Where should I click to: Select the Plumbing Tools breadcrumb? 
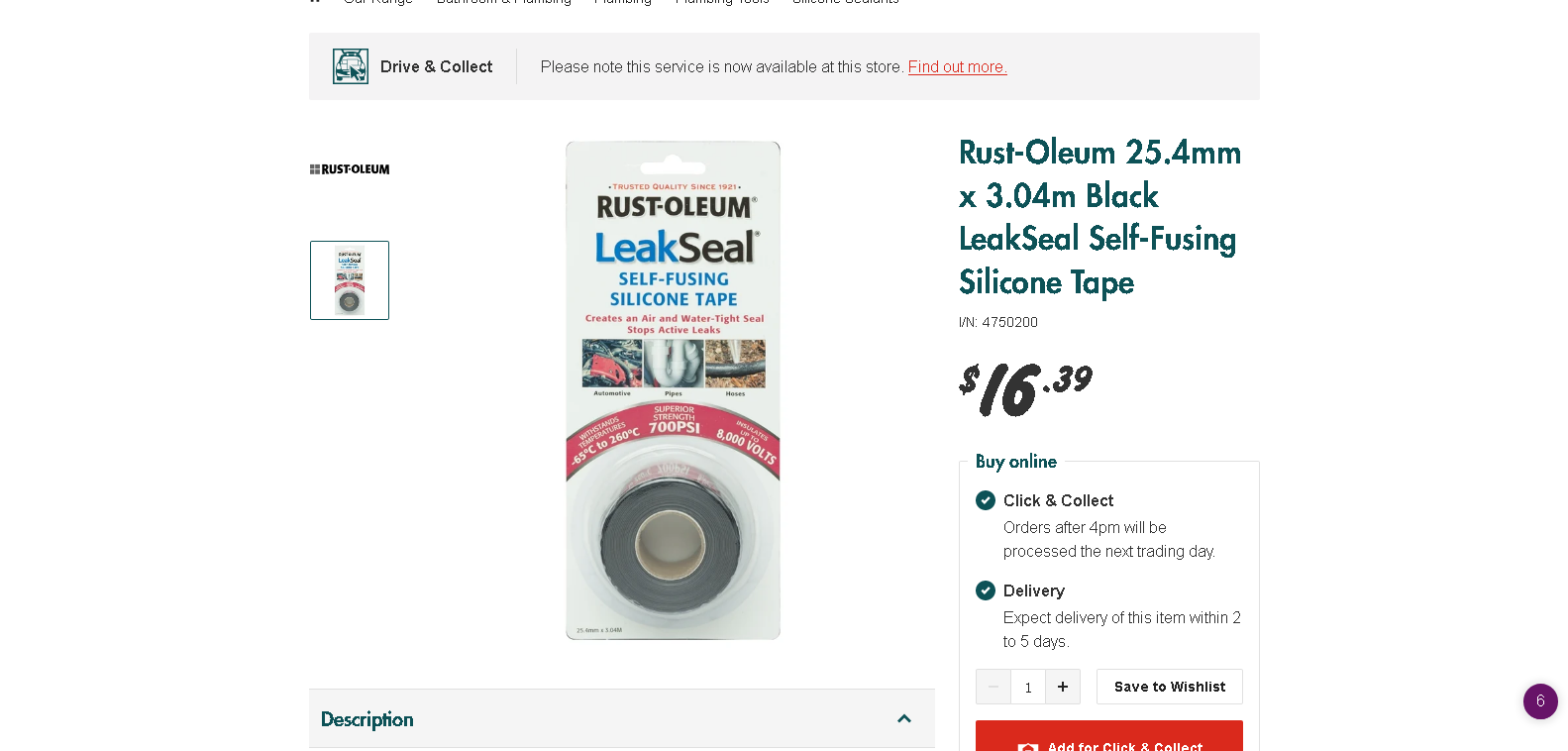point(721,2)
